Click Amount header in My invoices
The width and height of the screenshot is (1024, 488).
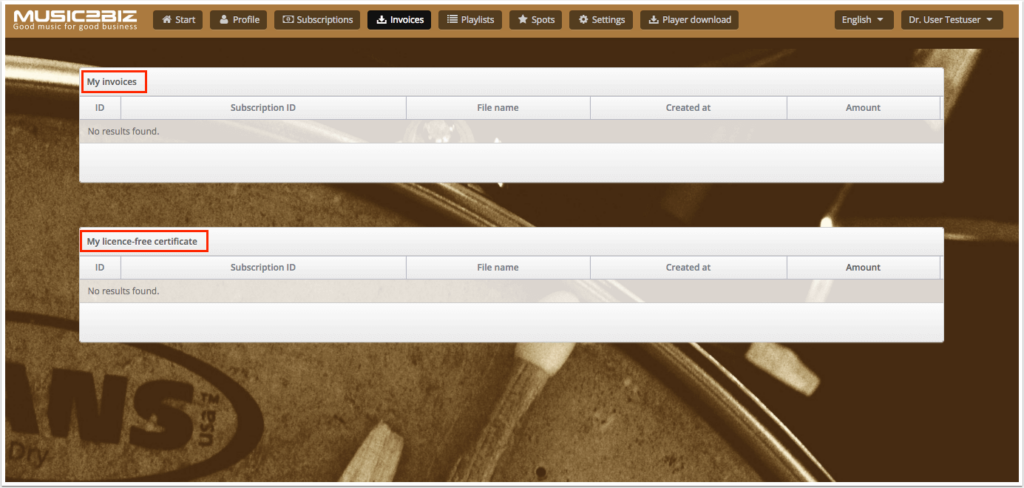pos(863,108)
